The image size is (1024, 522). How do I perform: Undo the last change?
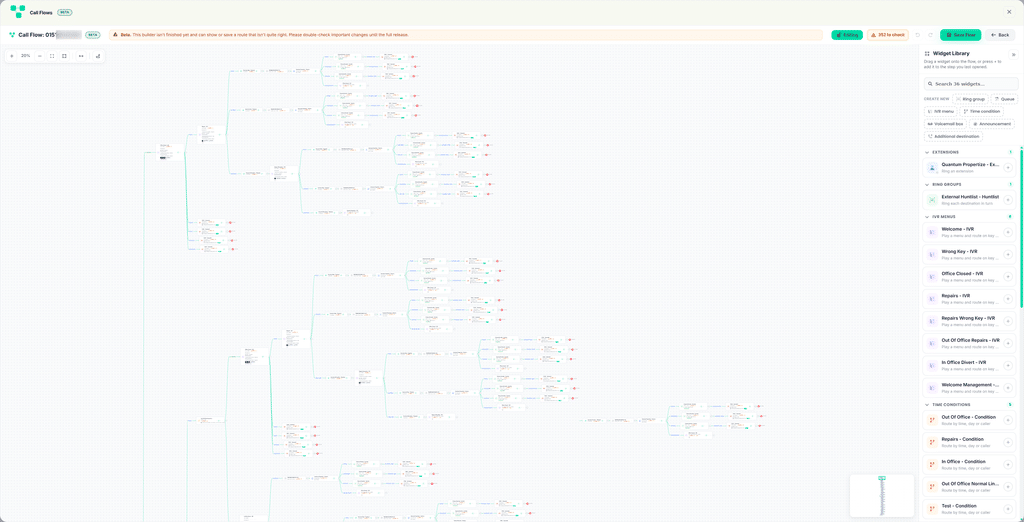pyautogui.click(x=918, y=35)
